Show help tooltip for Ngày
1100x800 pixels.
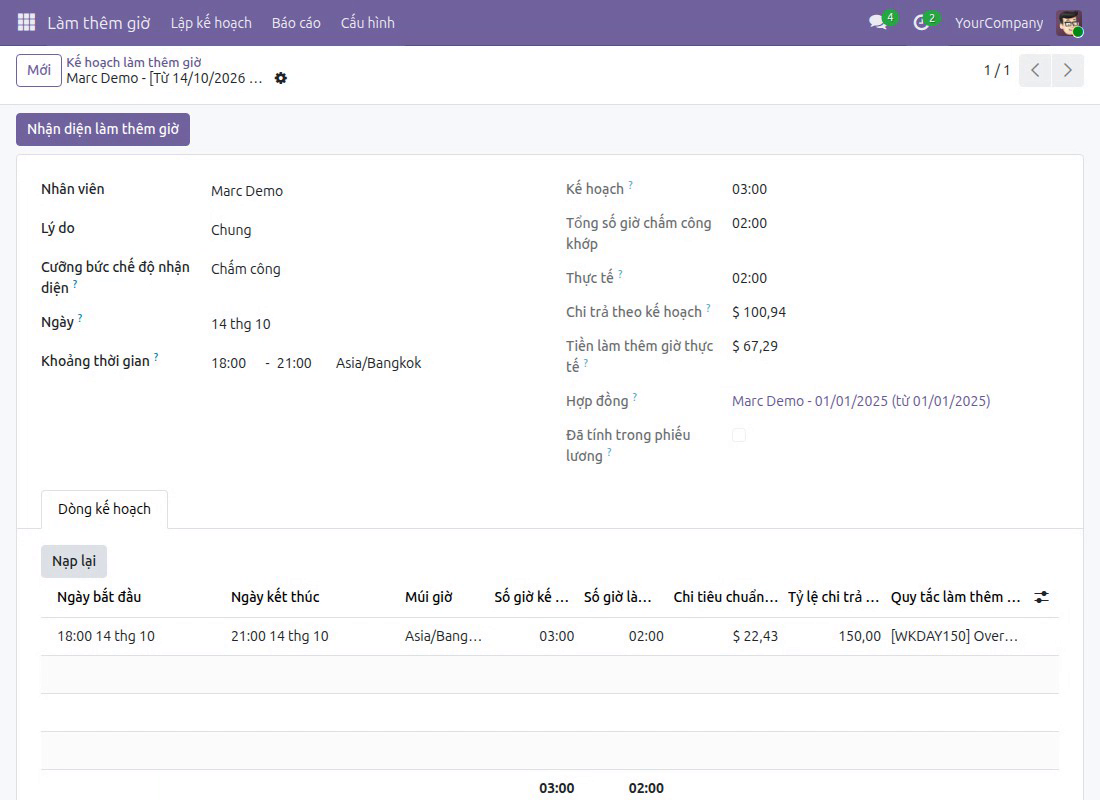coord(80,319)
